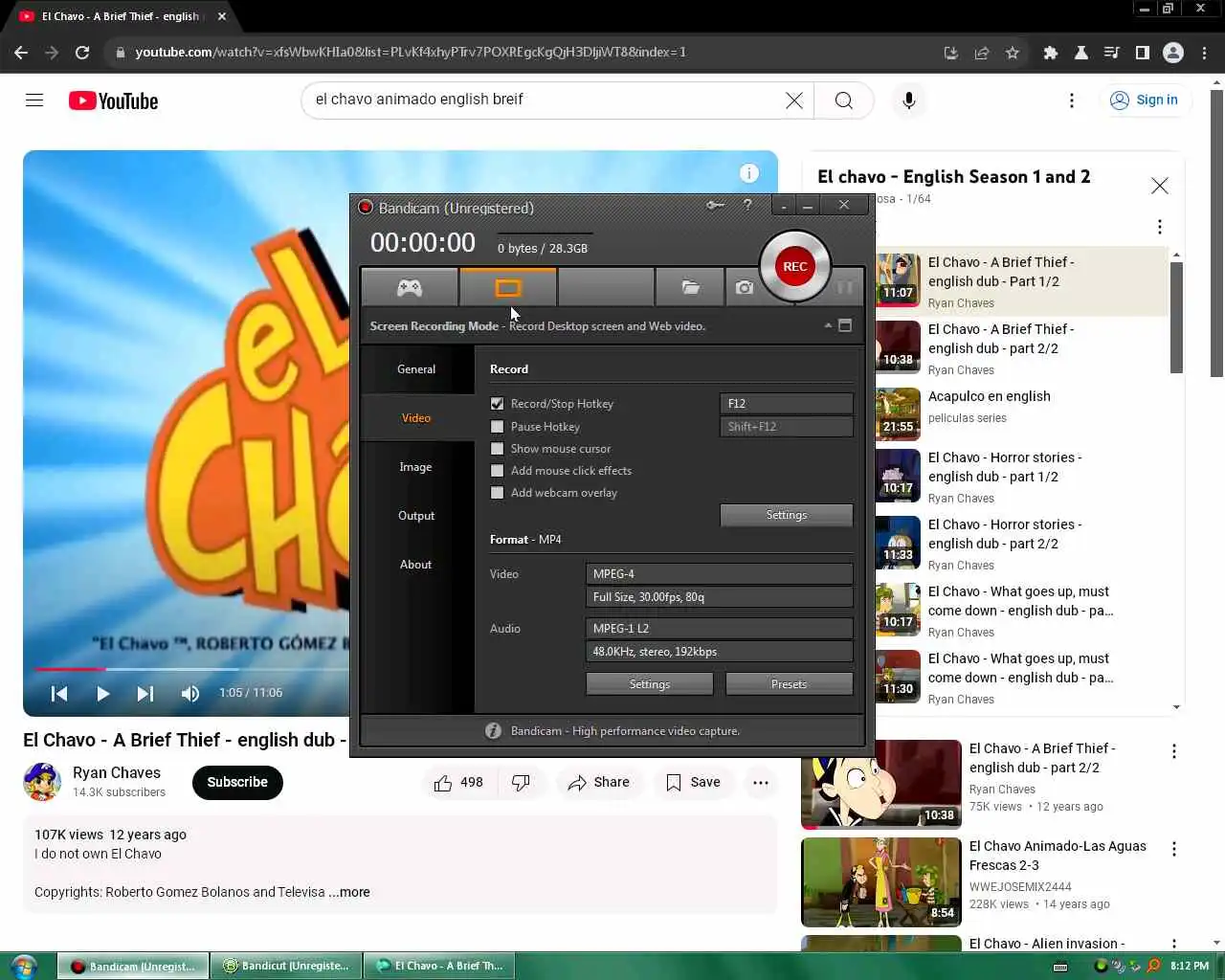Screen dimensions: 1225x980
Task: Click Bandicam pause recording icon
Action: (844, 287)
